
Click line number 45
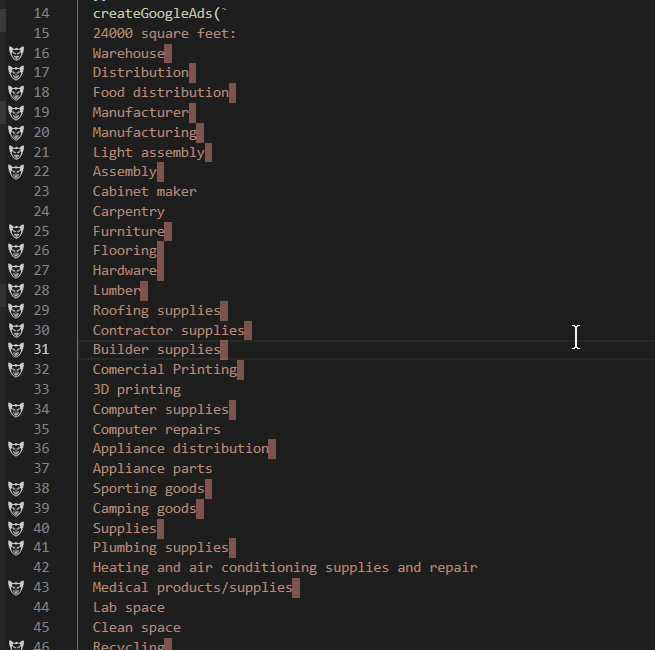(x=41, y=627)
